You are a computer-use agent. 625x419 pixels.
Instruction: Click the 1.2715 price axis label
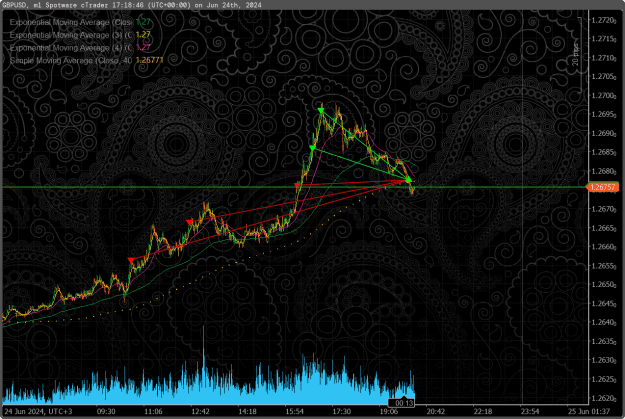(603, 39)
